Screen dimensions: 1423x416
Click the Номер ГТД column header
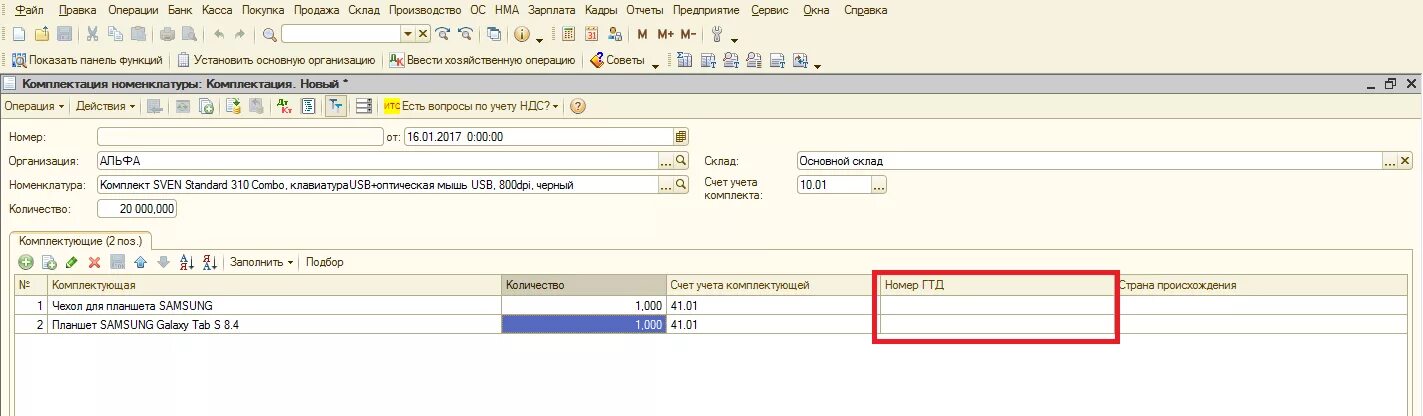point(997,285)
